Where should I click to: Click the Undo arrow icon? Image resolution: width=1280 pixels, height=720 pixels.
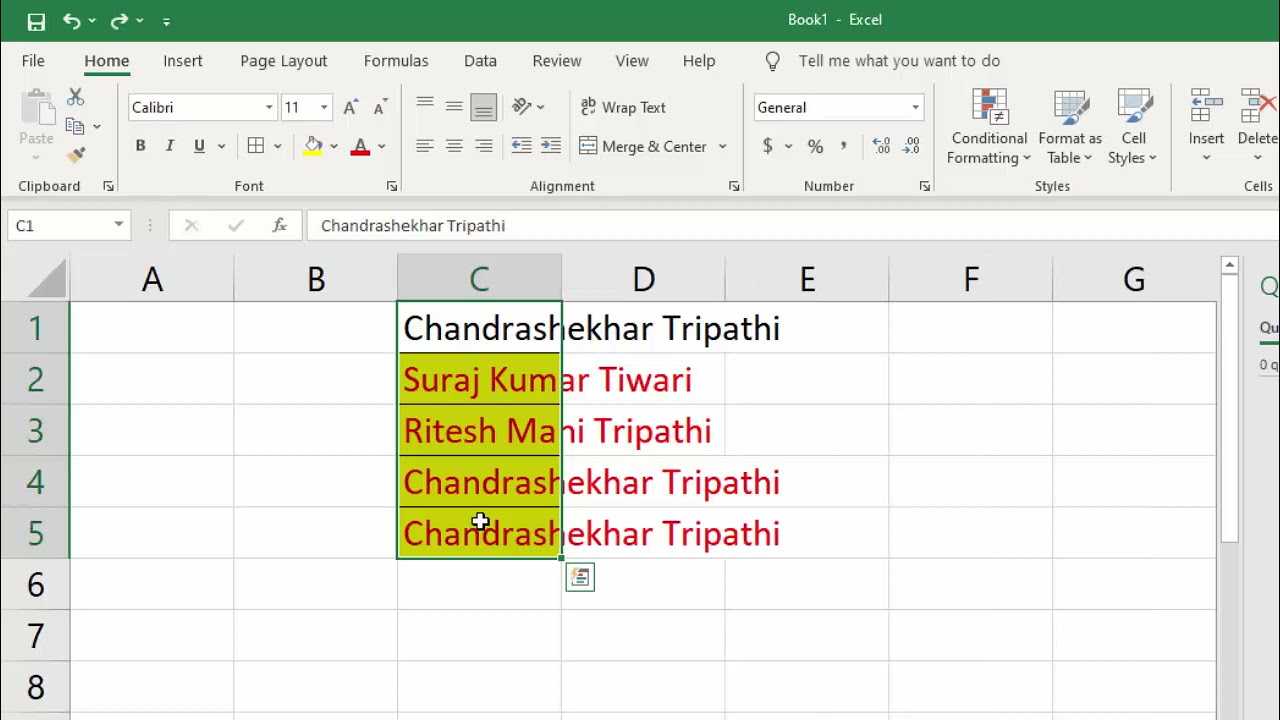[x=71, y=20]
